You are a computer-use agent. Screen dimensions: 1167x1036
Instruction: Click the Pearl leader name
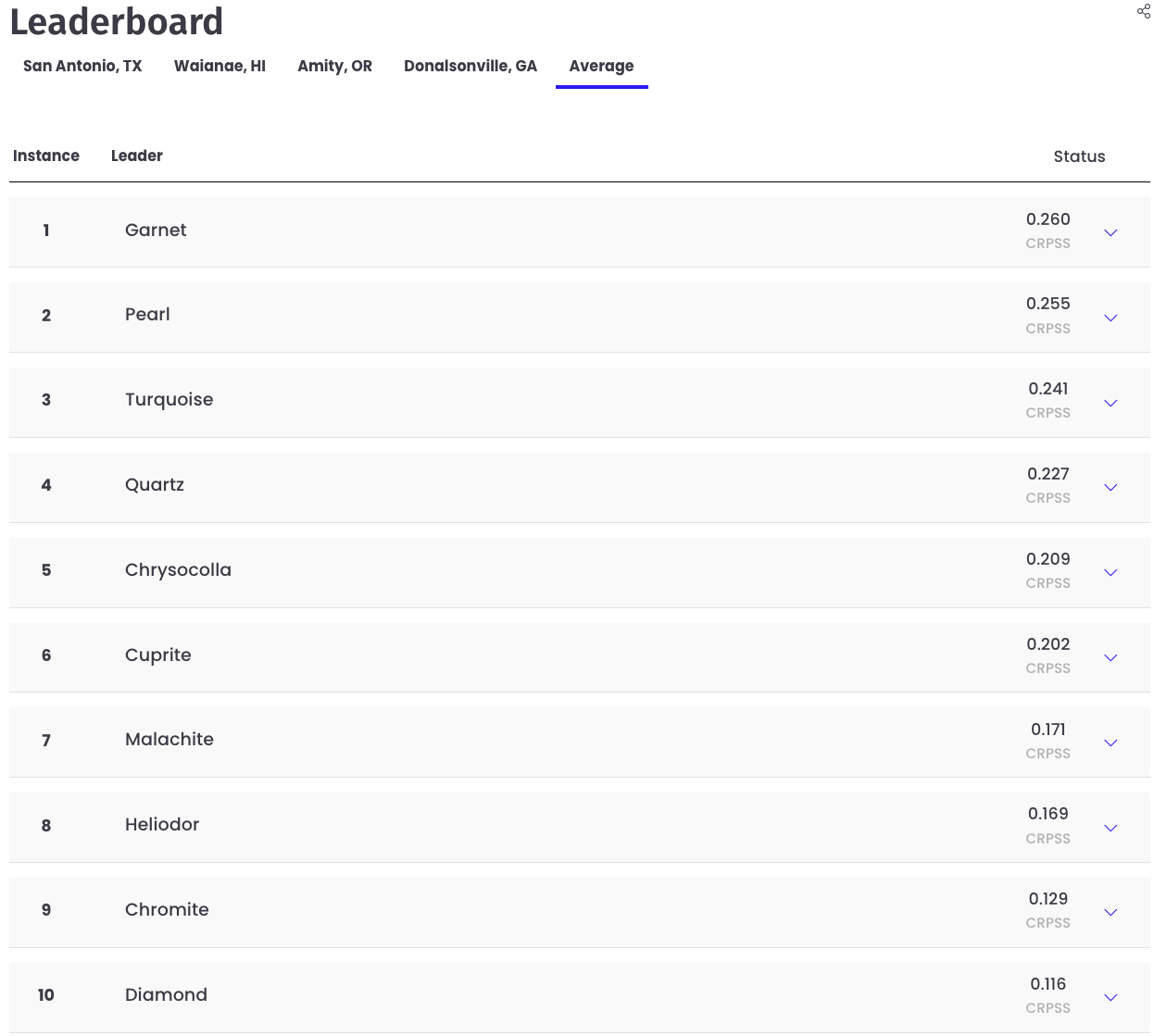(x=147, y=314)
